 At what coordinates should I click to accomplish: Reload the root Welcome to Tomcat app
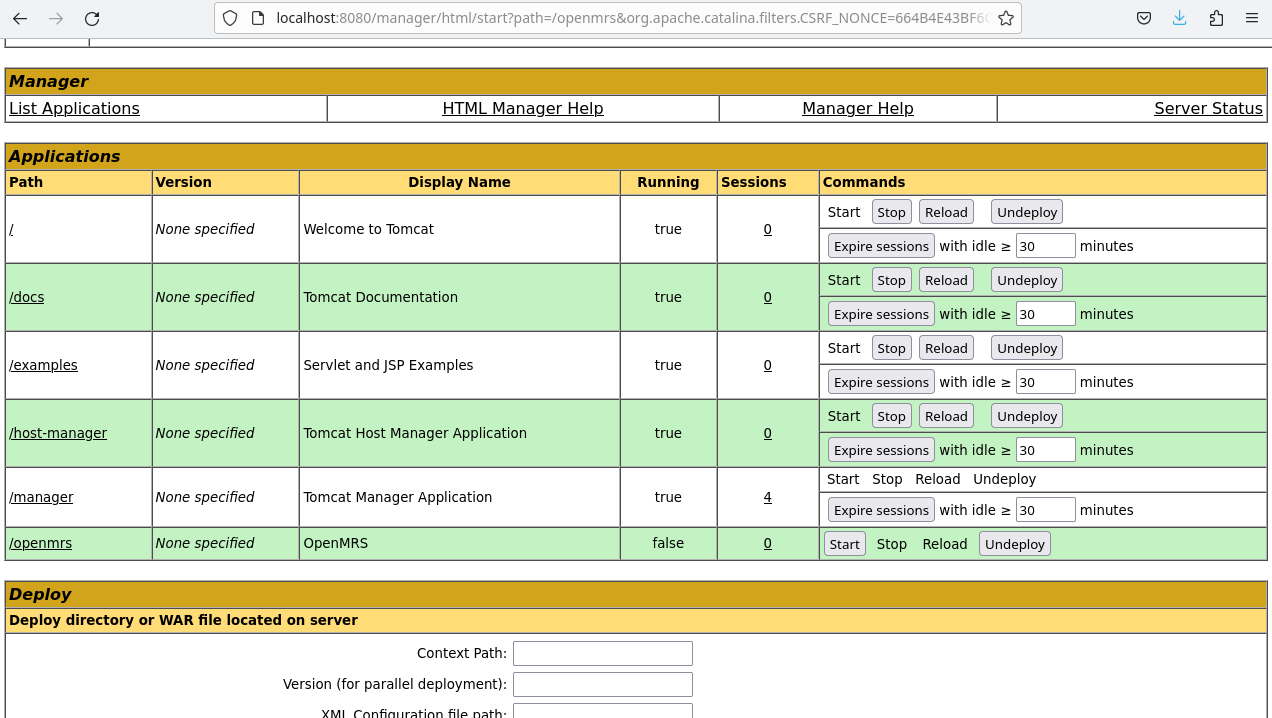(946, 212)
